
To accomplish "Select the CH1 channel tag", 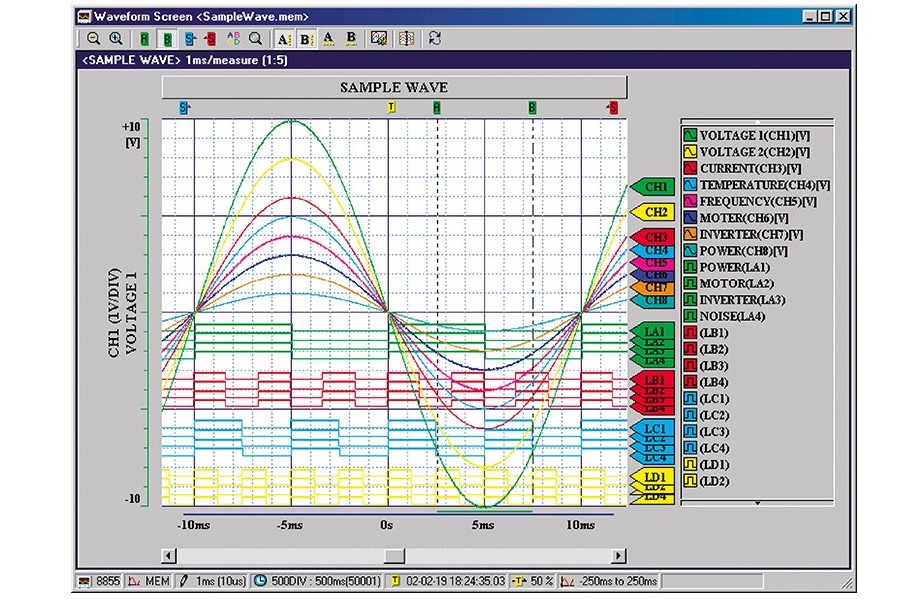I will click(x=653, y=187).
